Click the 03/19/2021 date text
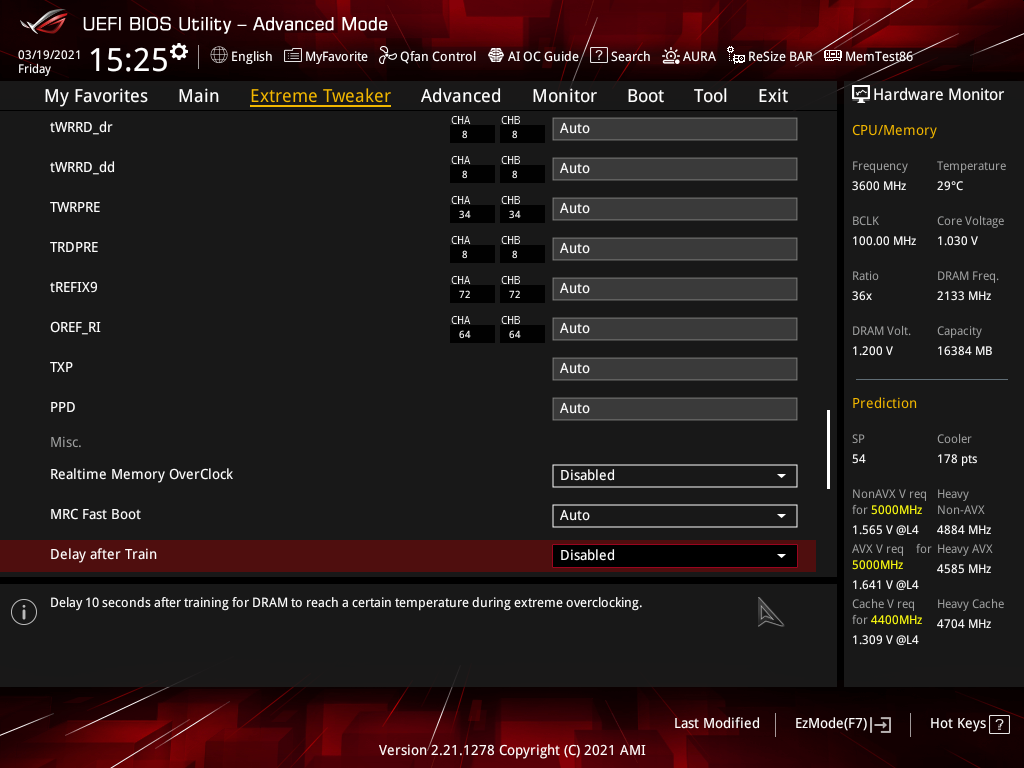 pyautogui.click(x=49, y=54)
